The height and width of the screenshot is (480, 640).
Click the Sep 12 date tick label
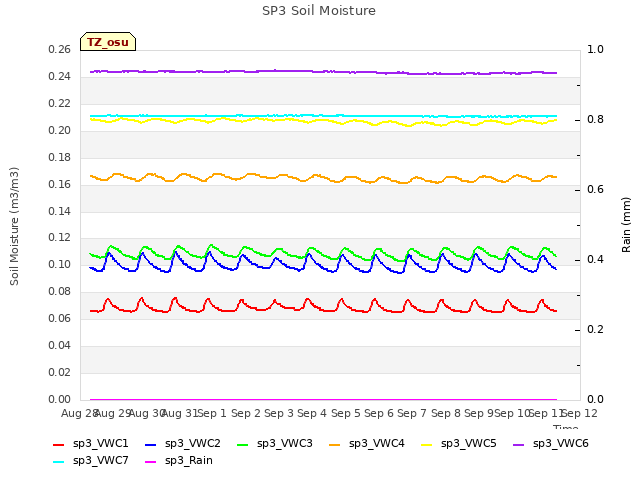[x=580, y=413]
